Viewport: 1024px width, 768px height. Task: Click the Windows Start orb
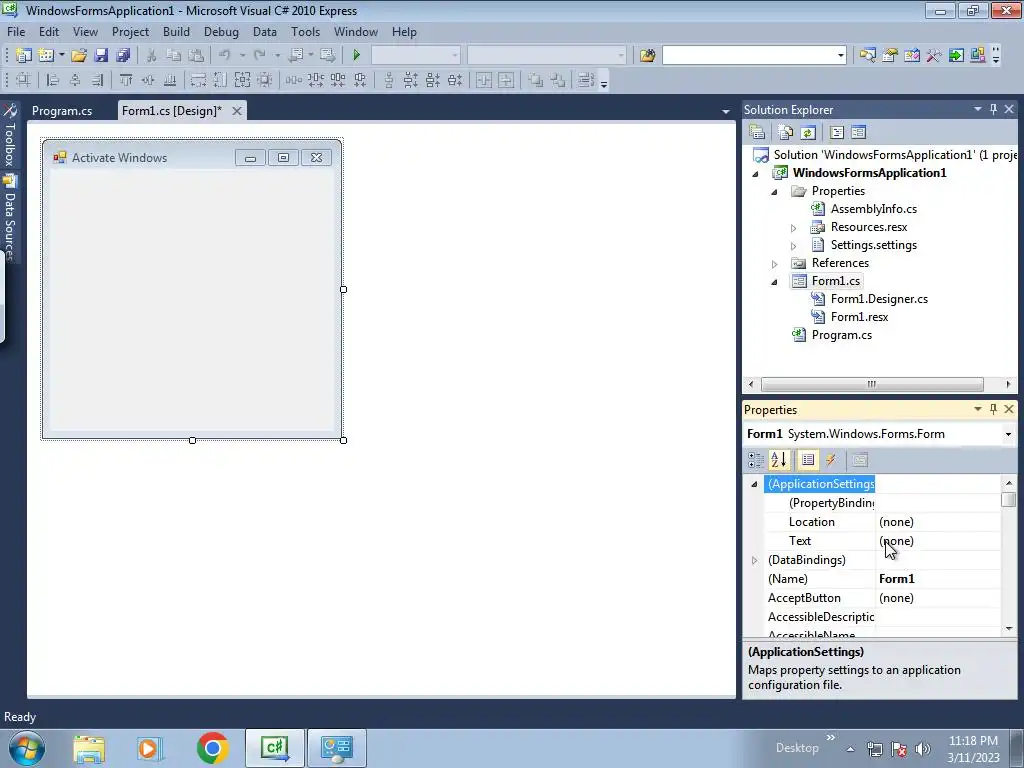(27, 748)
